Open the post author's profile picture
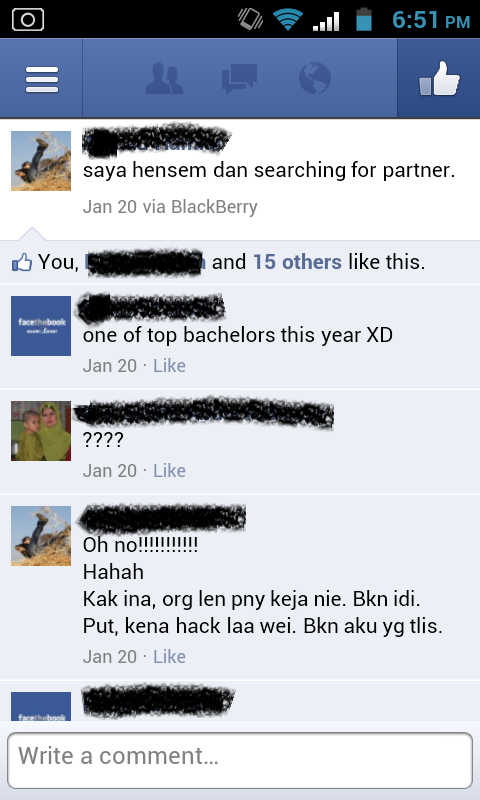This screenshot has height=800, width=480. tap(41, 161)
